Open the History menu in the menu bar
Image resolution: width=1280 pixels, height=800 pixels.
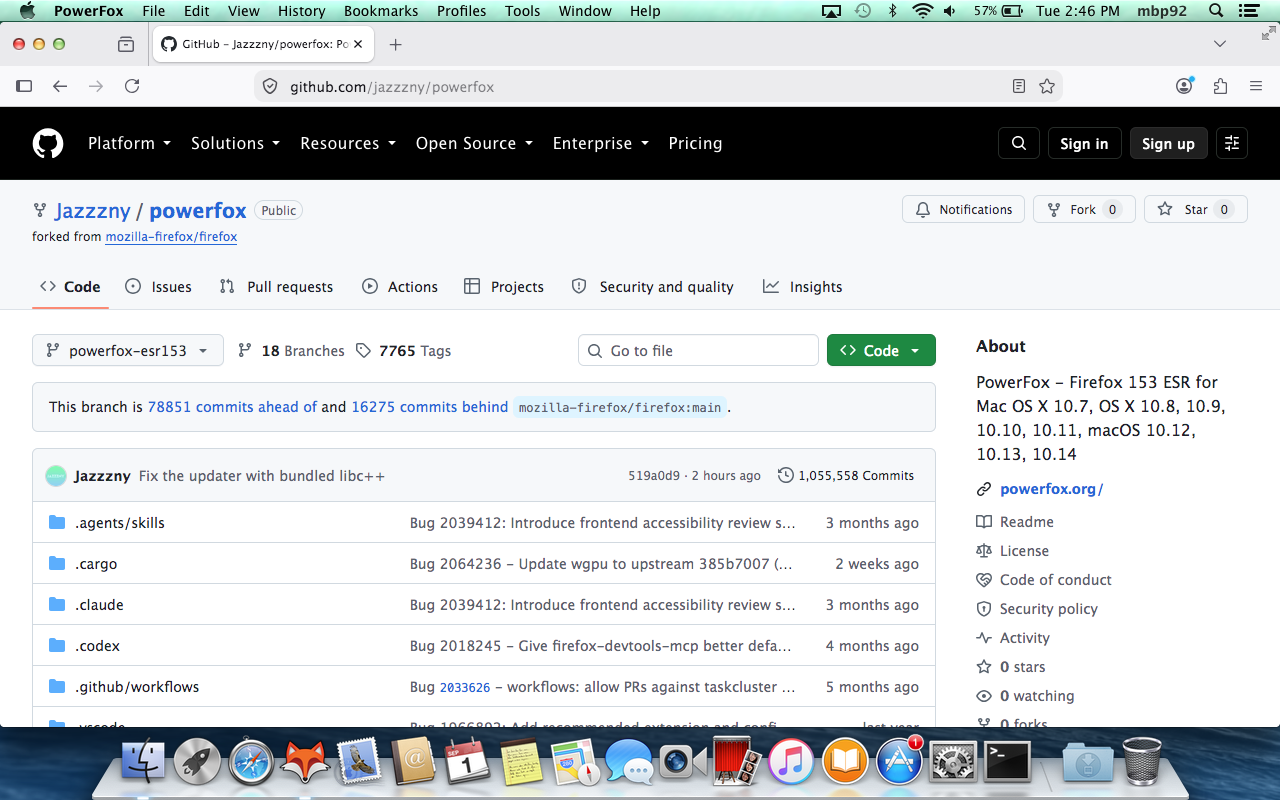coord(301,11)
